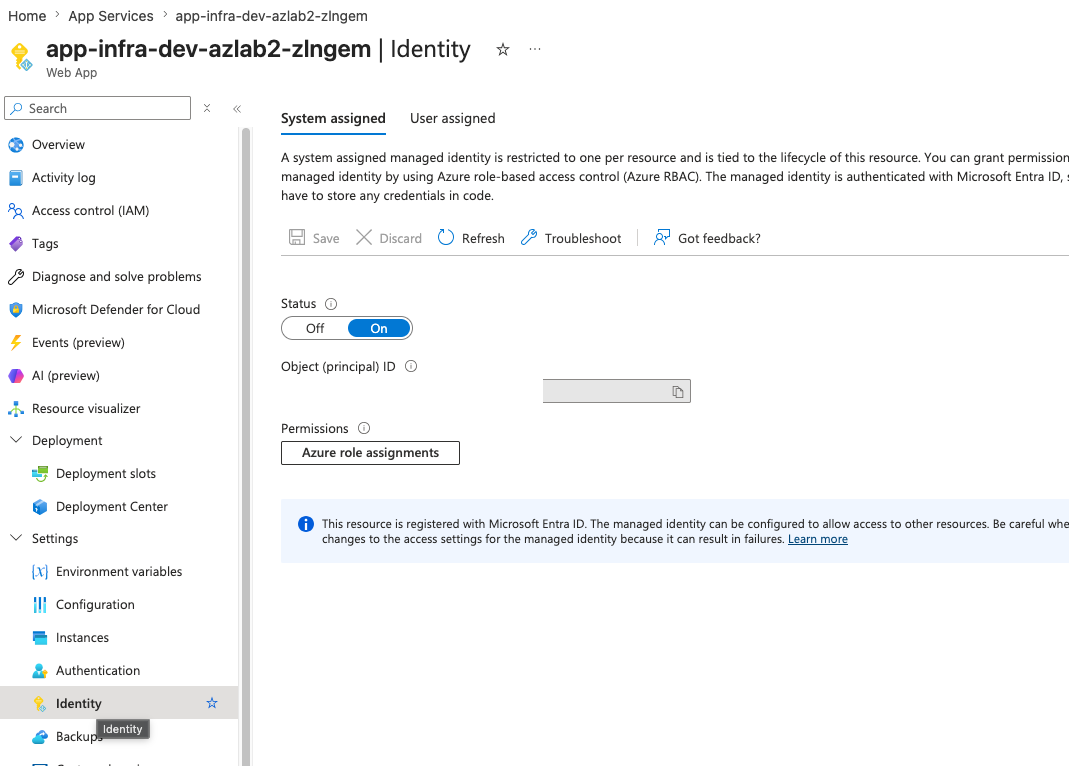Image resolution: width=1069 pixels, height=766 pixels.
Task: Click the Configuration sliders icon
Action: tap(40, 604)
